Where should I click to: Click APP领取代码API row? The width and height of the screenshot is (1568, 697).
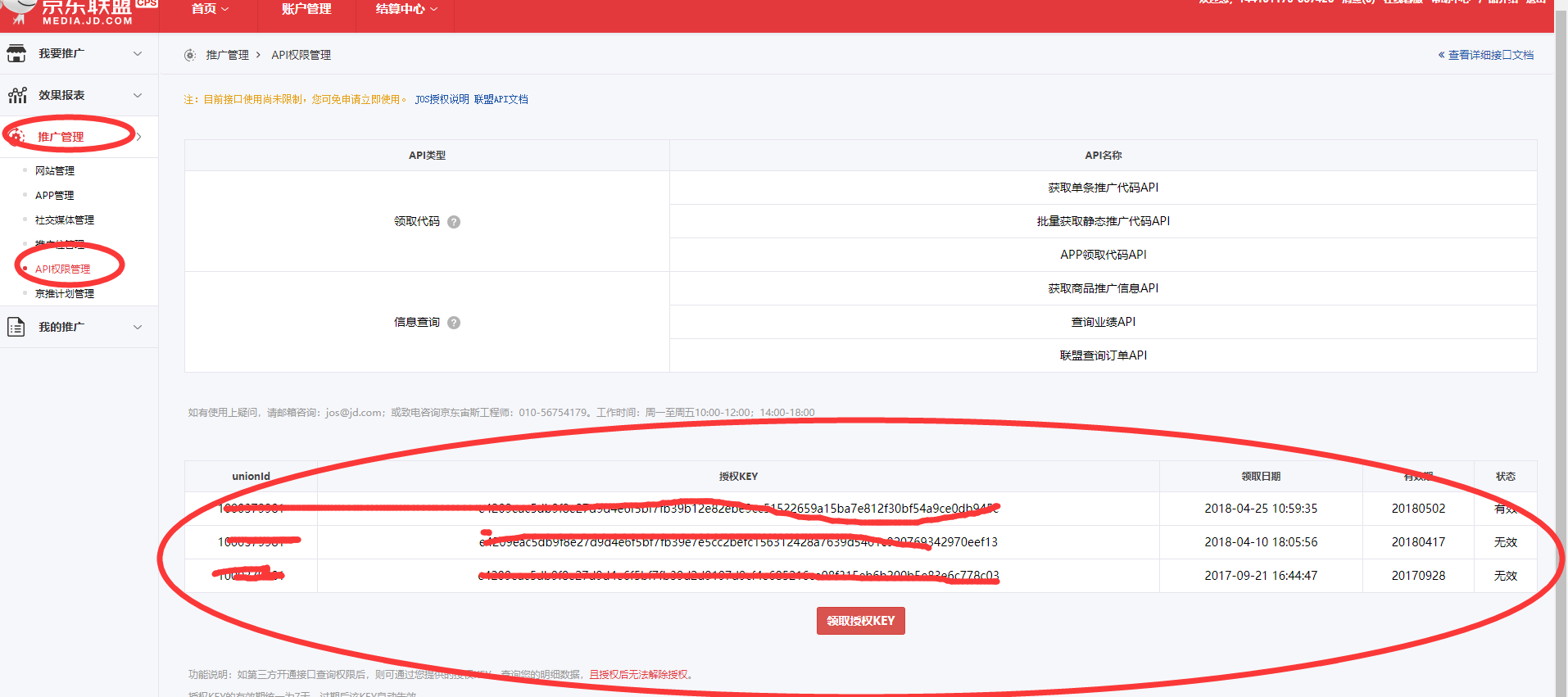(x=1103, y=255)
